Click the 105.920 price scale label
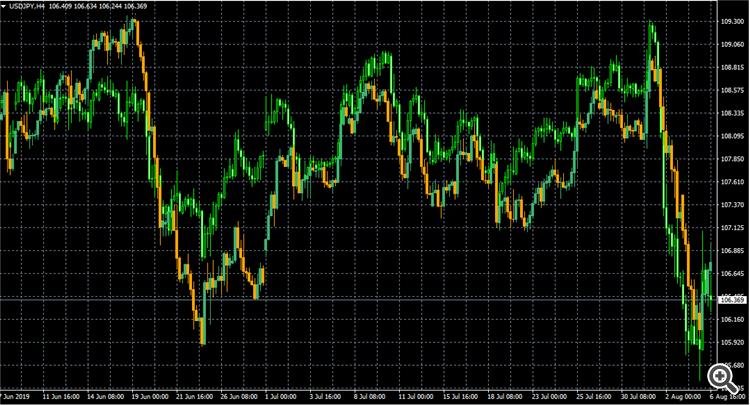 click(732, 343)
